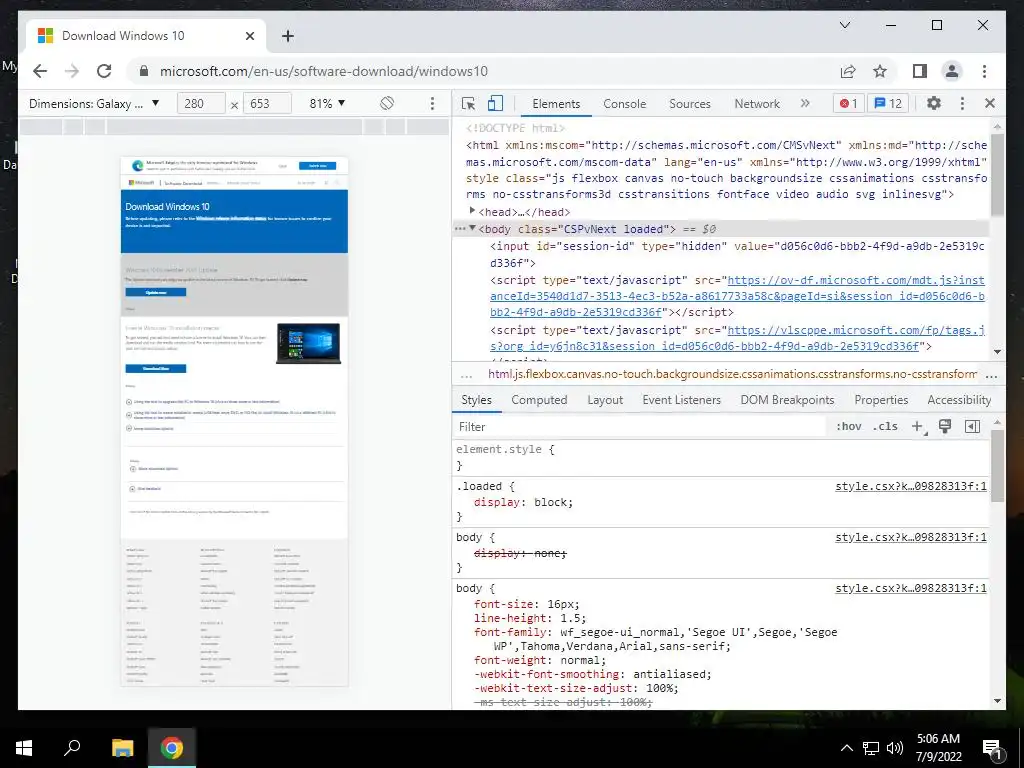Click the blue issues count badge
The width and height of the screenshot is (1024, 768).
pos(888,103)
